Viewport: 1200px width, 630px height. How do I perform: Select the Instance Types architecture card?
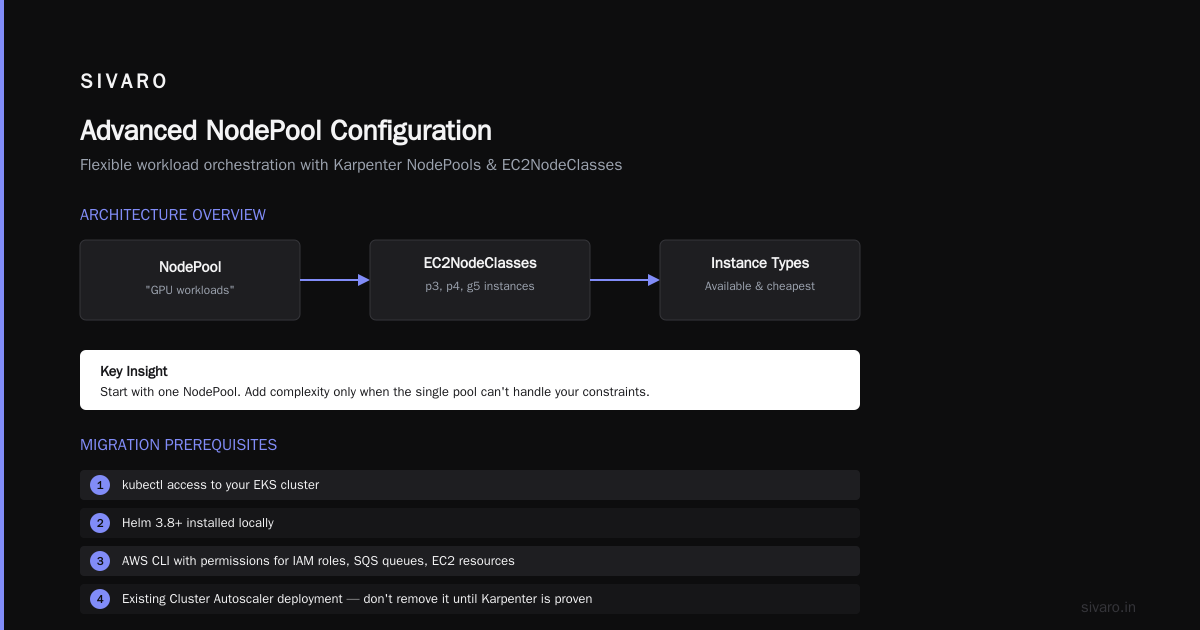pos(760,280)
